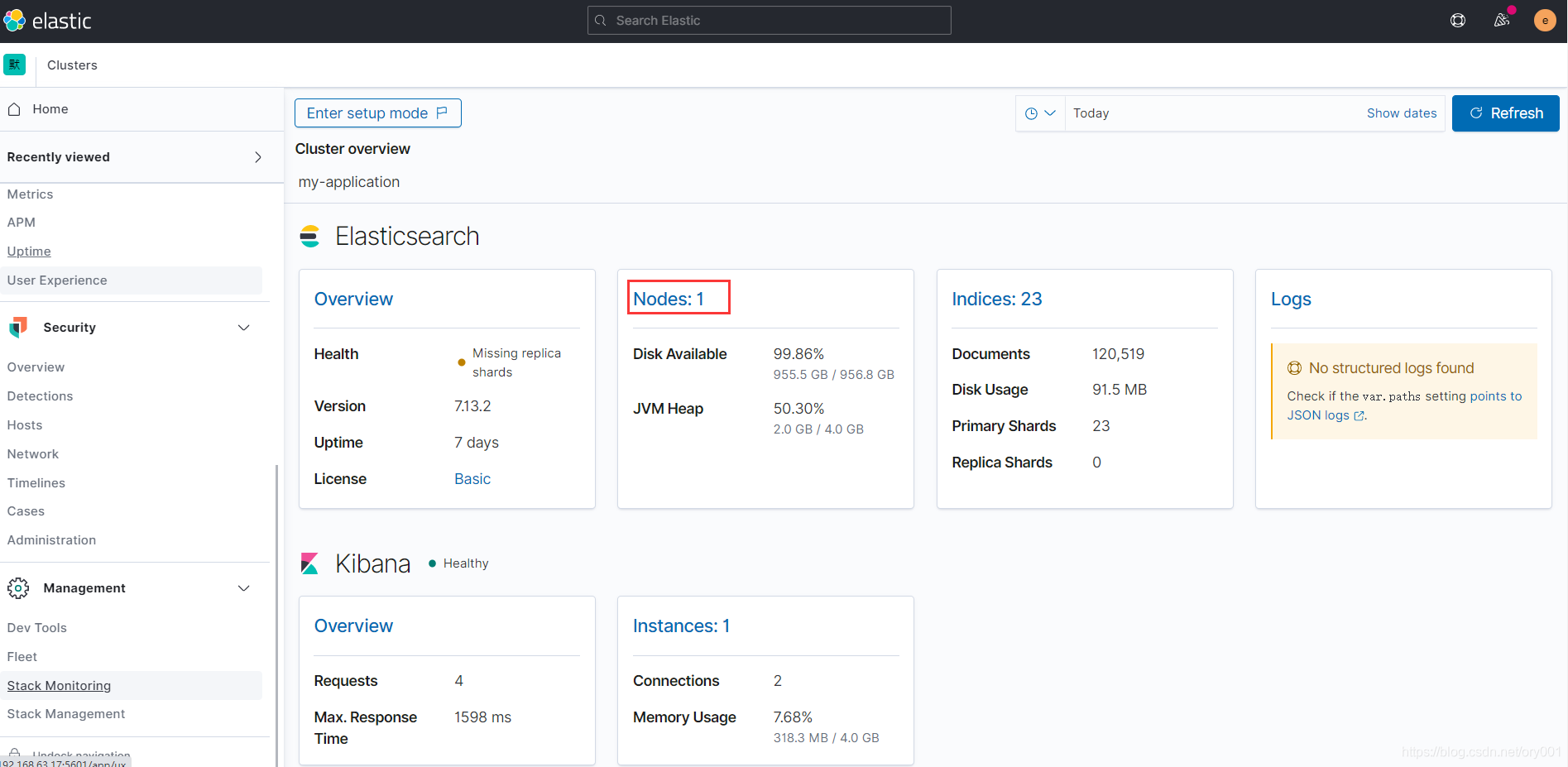Collapse the Security navigation group

coord(244,328)
